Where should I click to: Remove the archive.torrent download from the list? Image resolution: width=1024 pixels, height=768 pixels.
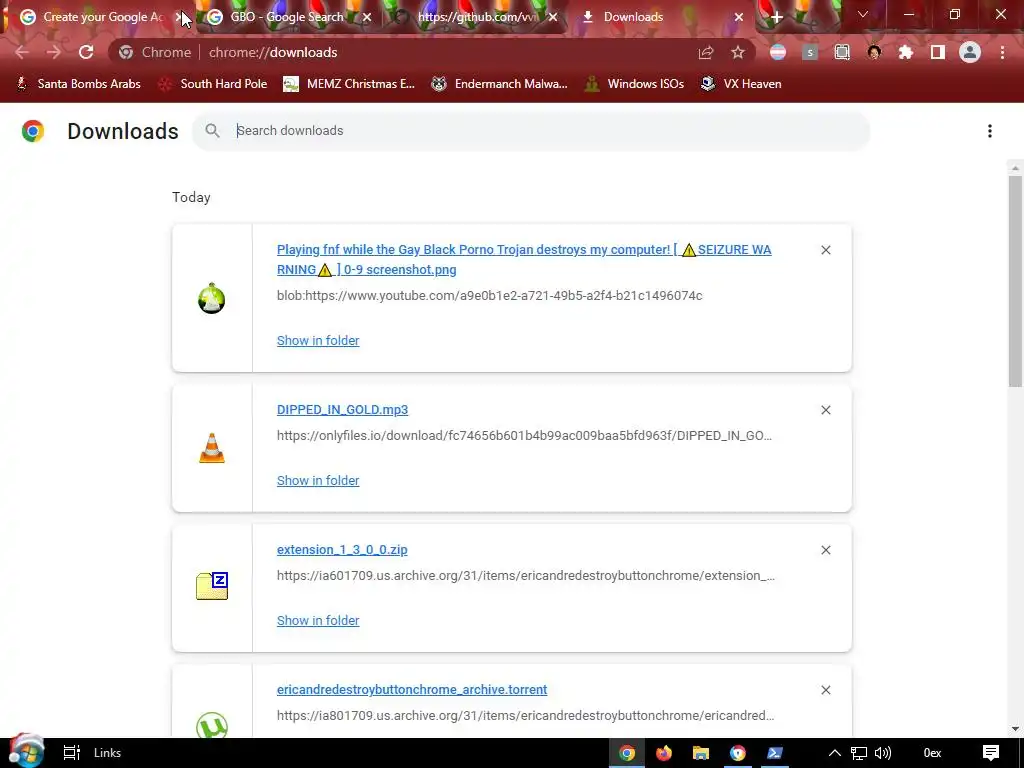click(x=825, y=690)
